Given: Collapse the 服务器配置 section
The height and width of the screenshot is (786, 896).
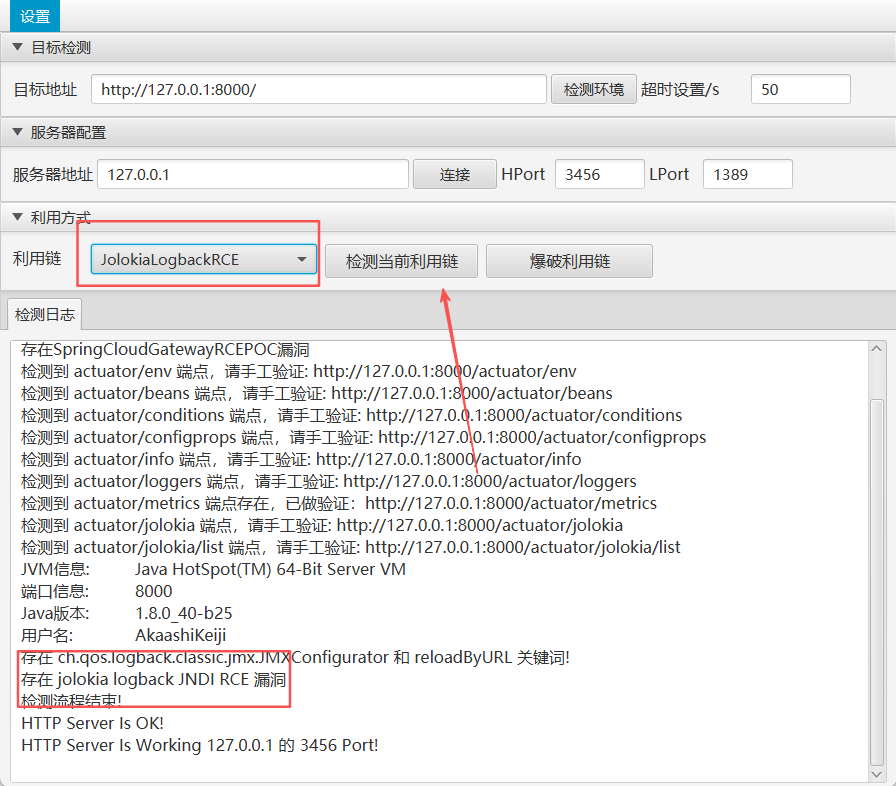Looking at the screenshot, I should pos(18,133).
